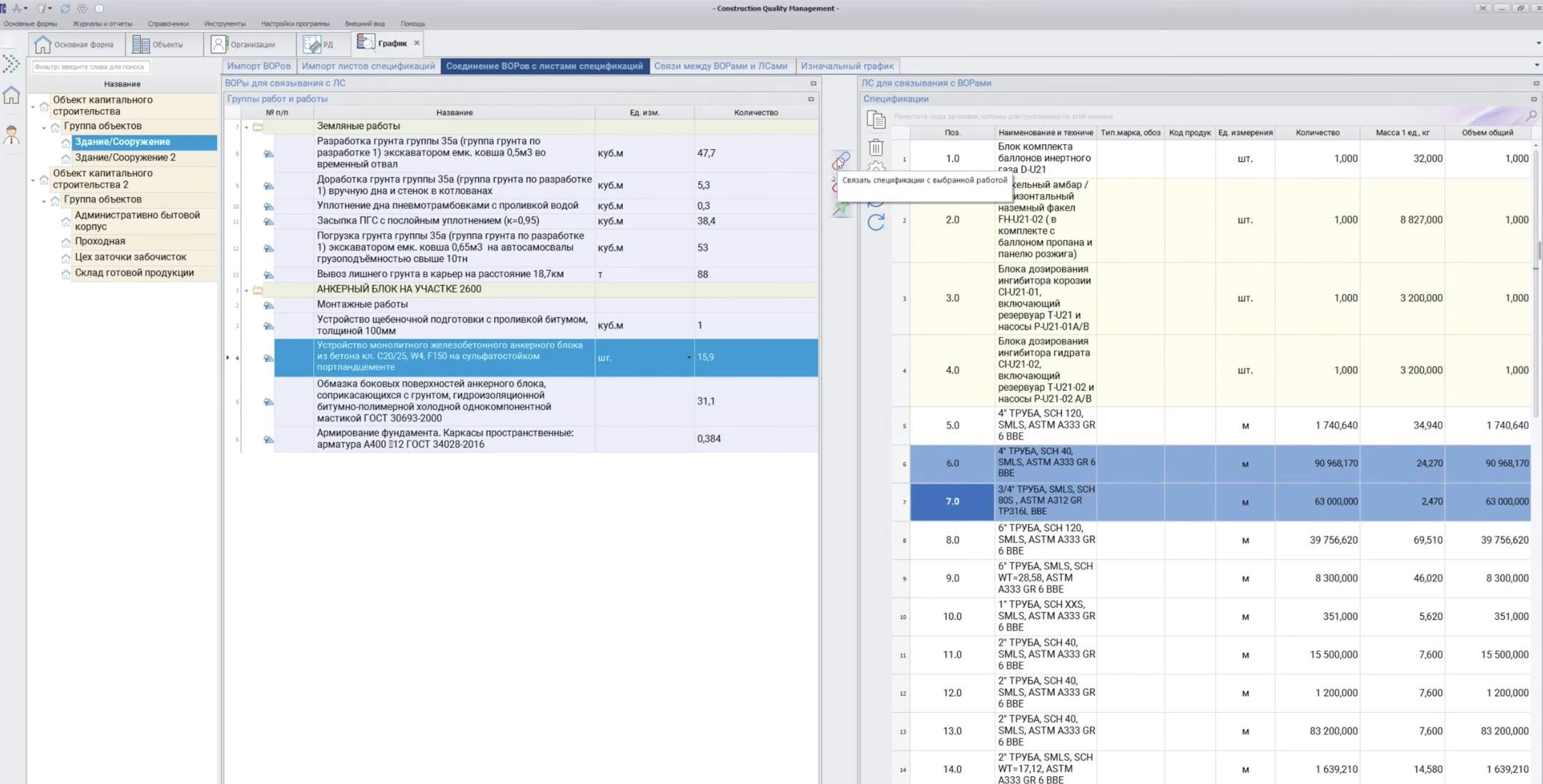
Task: Collapse Объект капитального строительства 2 node
Action: 33,180
